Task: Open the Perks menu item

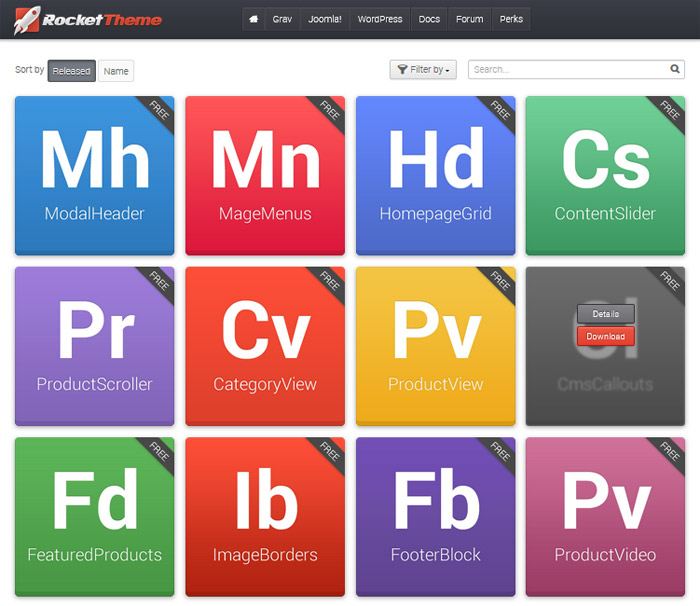Action: pyautogui.click(x=511, y=19)
